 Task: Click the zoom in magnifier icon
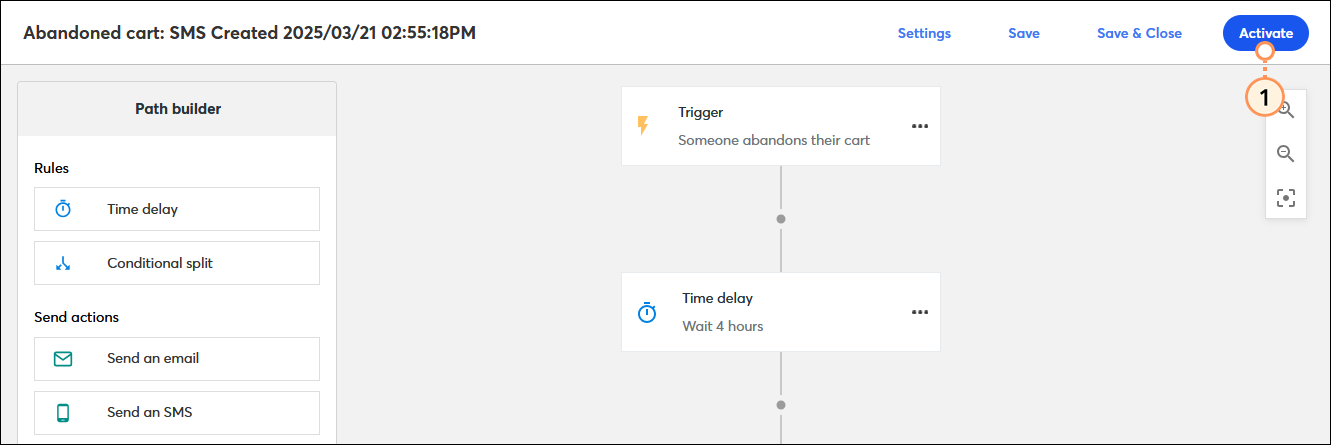(1288, 111)
